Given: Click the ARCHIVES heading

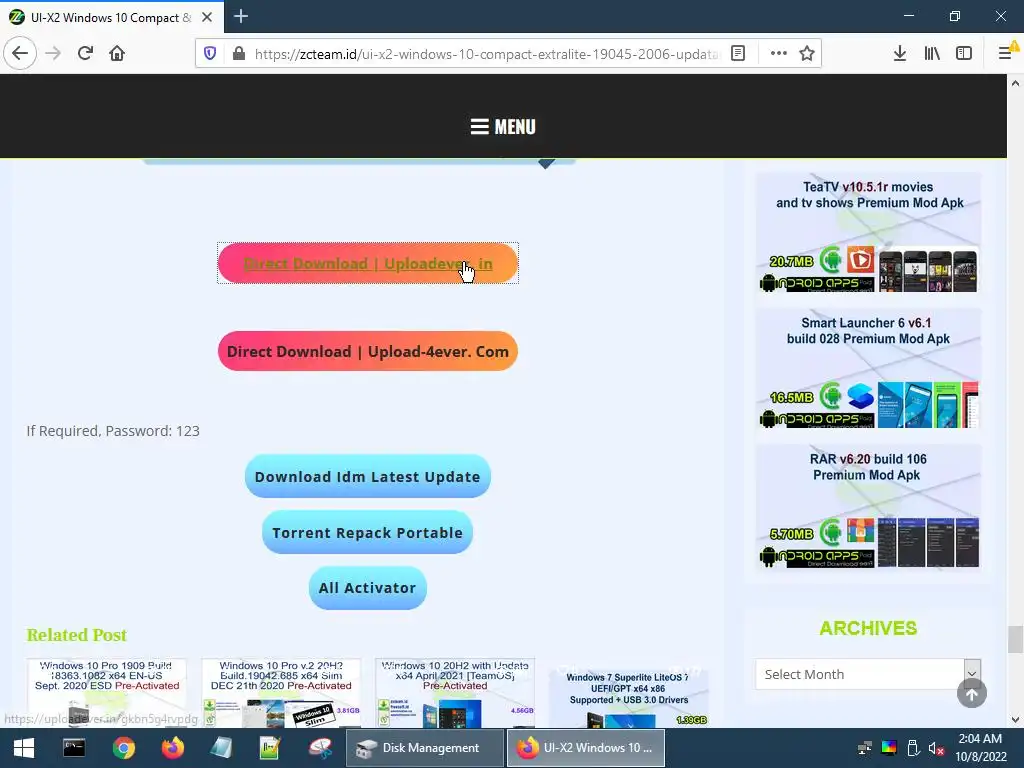Looking at the screenshot, I should 868,628.
